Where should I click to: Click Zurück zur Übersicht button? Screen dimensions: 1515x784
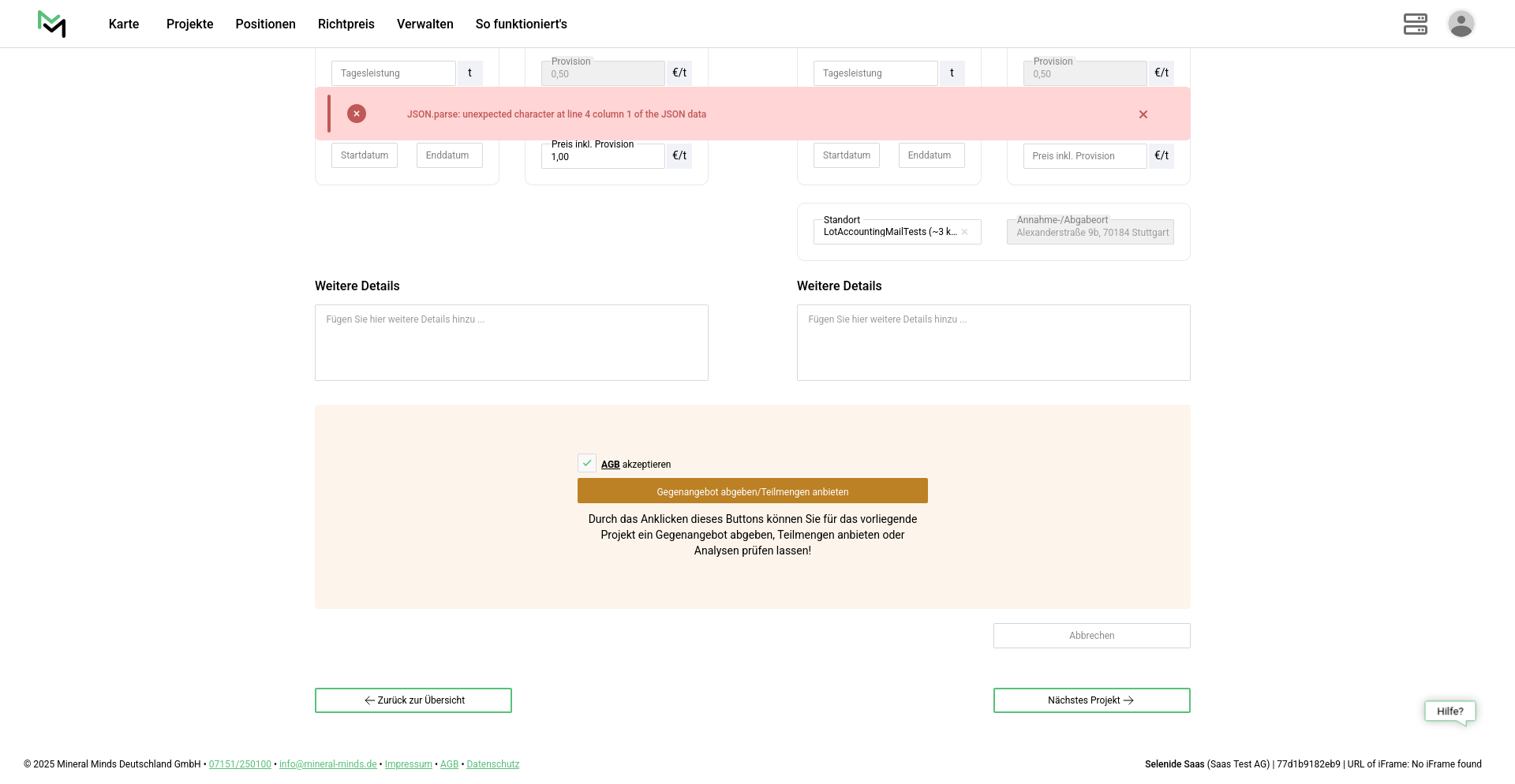[x=413, y=700]
